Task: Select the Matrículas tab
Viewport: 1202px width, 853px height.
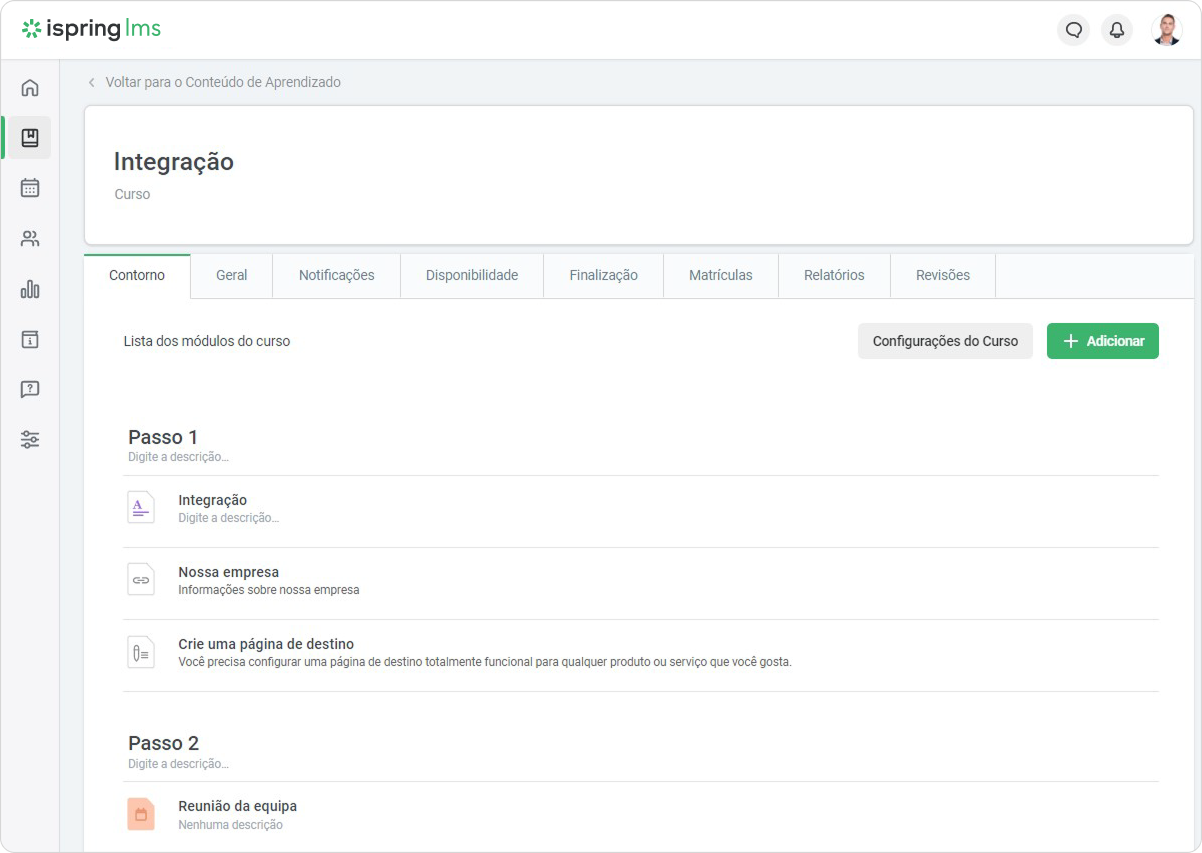Action: point(720,275)
